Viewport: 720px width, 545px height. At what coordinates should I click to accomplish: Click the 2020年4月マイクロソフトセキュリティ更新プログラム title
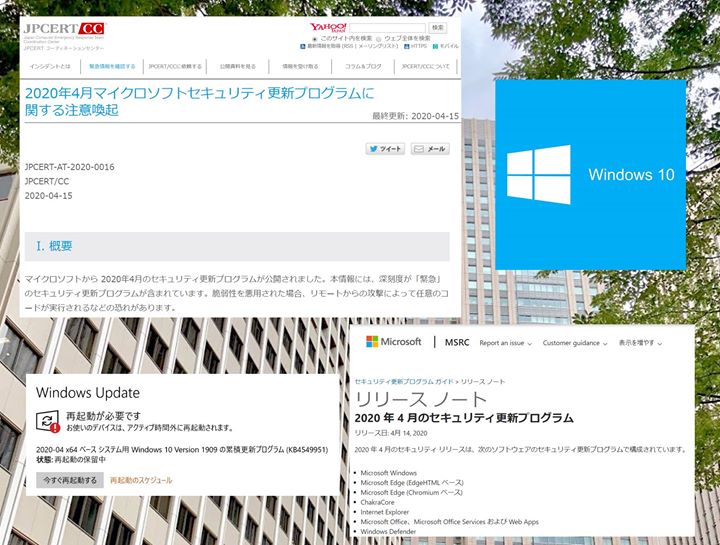click(199, 101)
